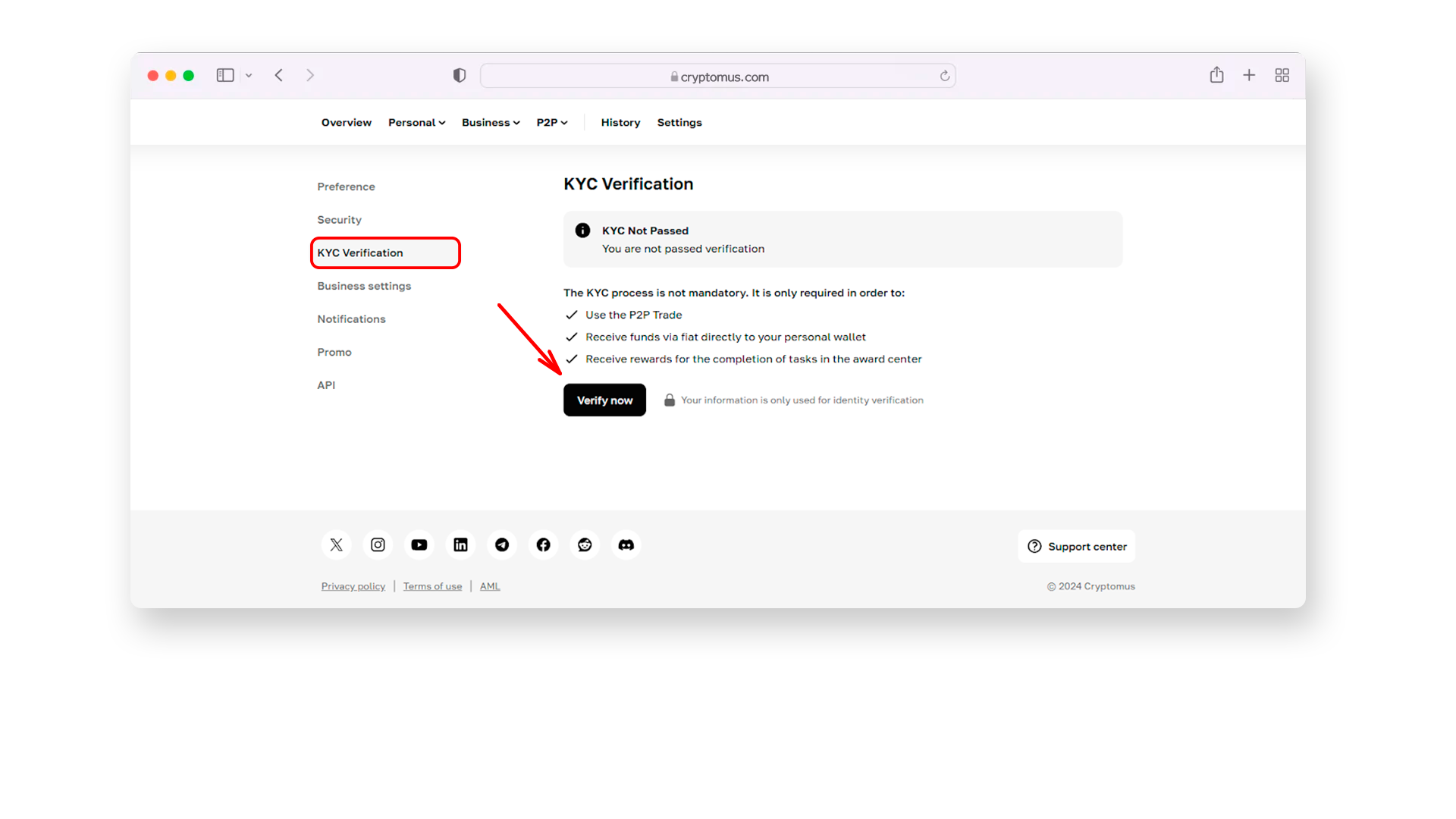Navigate to the Settings menu item
The height and width of the screenshot is (819, 1456).
click(x=679, y=122)
